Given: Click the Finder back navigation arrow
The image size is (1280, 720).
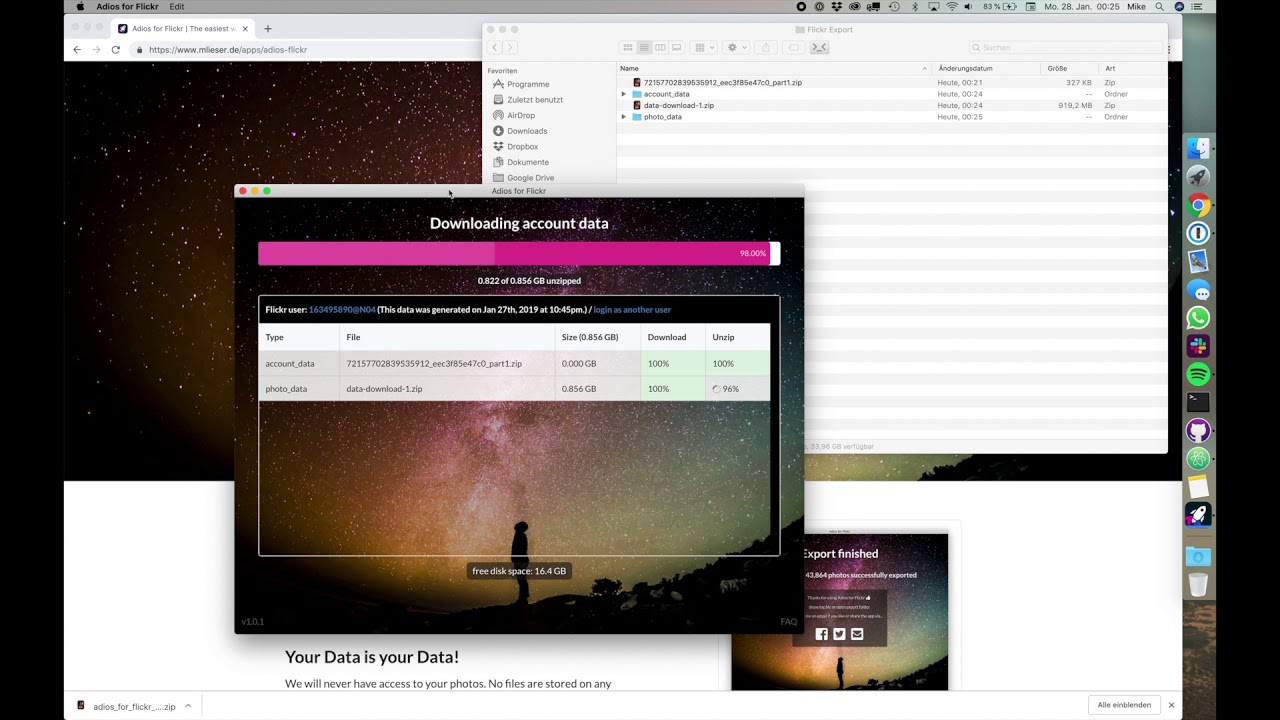Looking at the screenshot, I should [494, 47].
